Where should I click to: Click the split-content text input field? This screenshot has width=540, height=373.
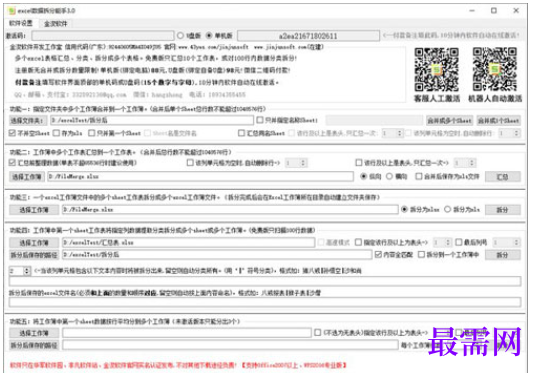265,281
